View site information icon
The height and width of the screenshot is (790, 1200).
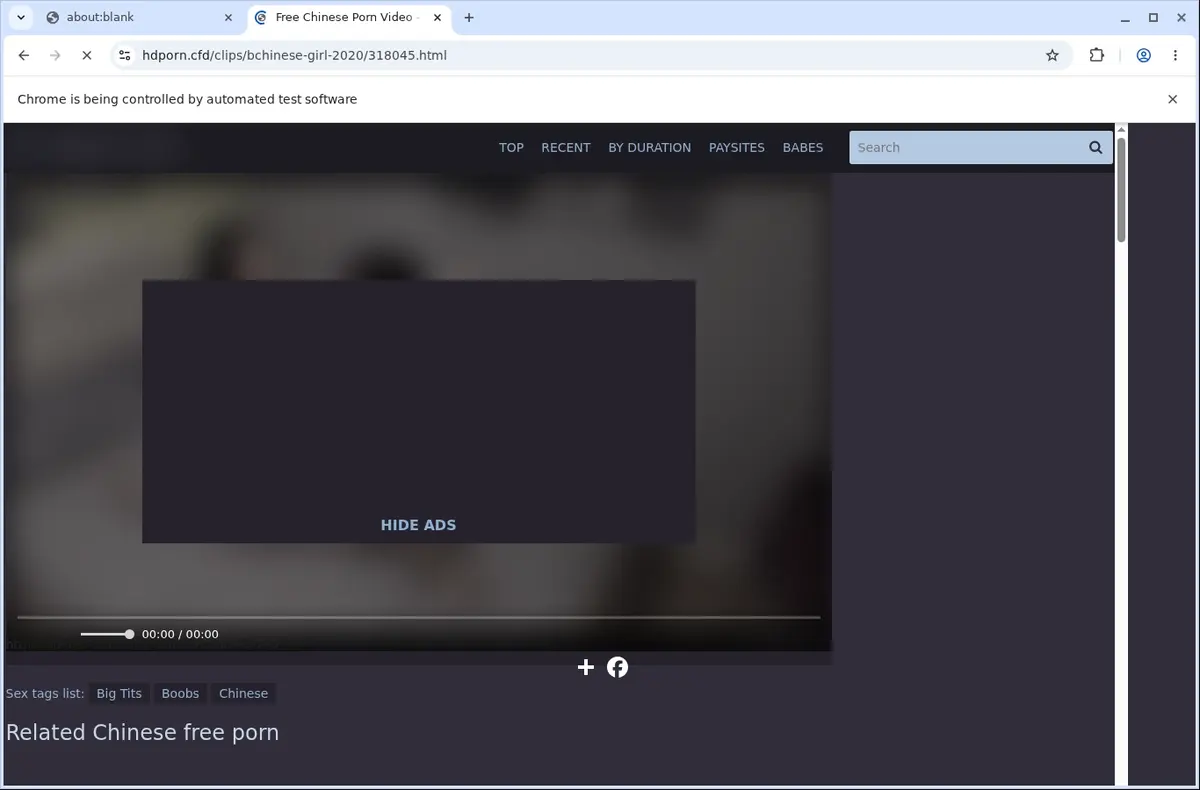(x=124, y=55)
